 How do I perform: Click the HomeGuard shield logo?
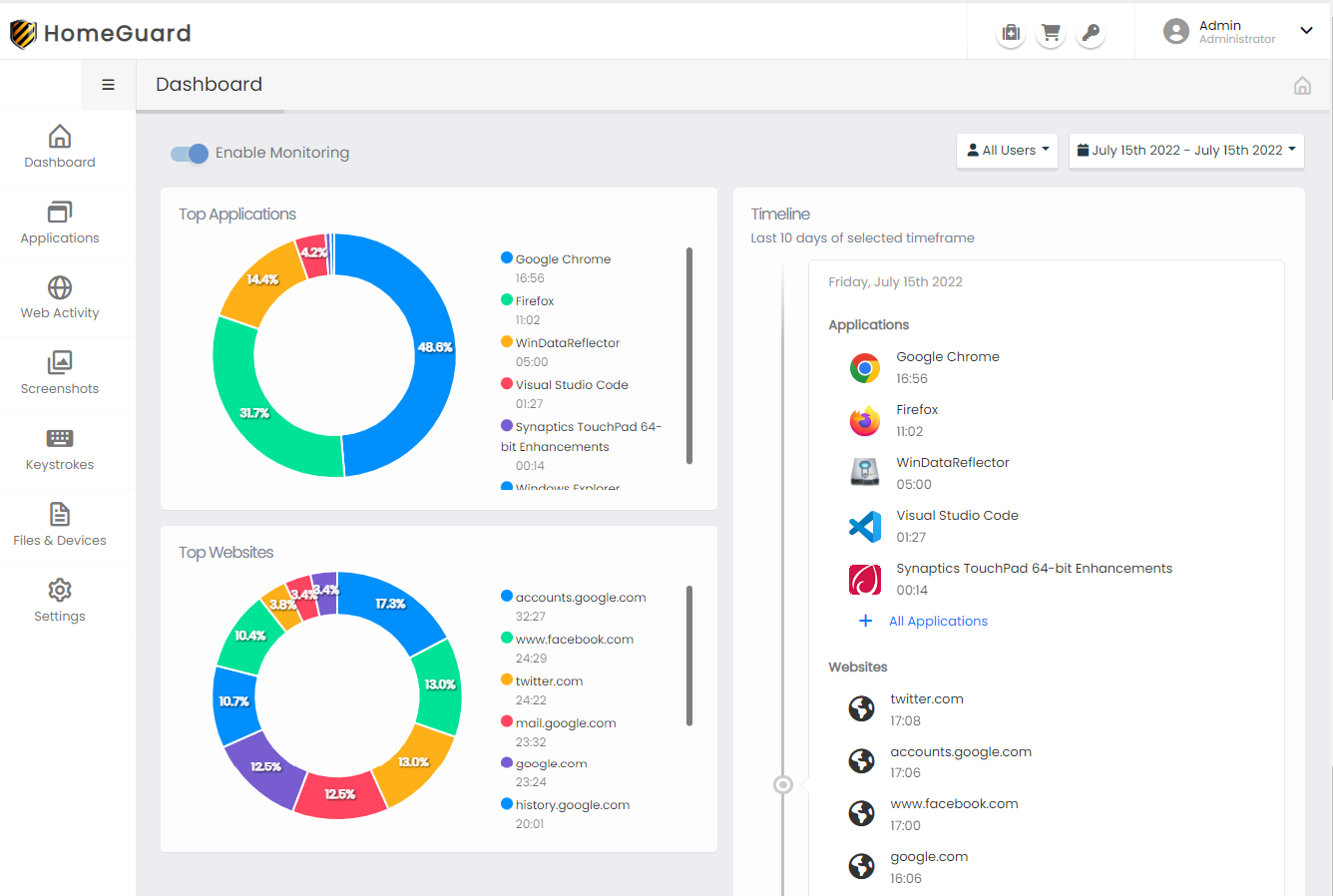tap(23, 34)
